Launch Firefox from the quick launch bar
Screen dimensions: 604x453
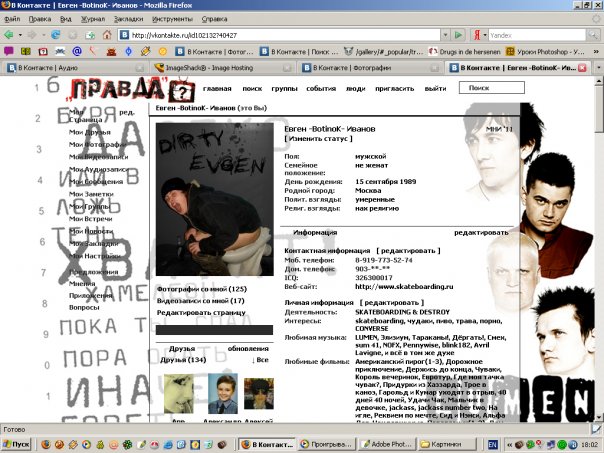click(x=46, y=445)
